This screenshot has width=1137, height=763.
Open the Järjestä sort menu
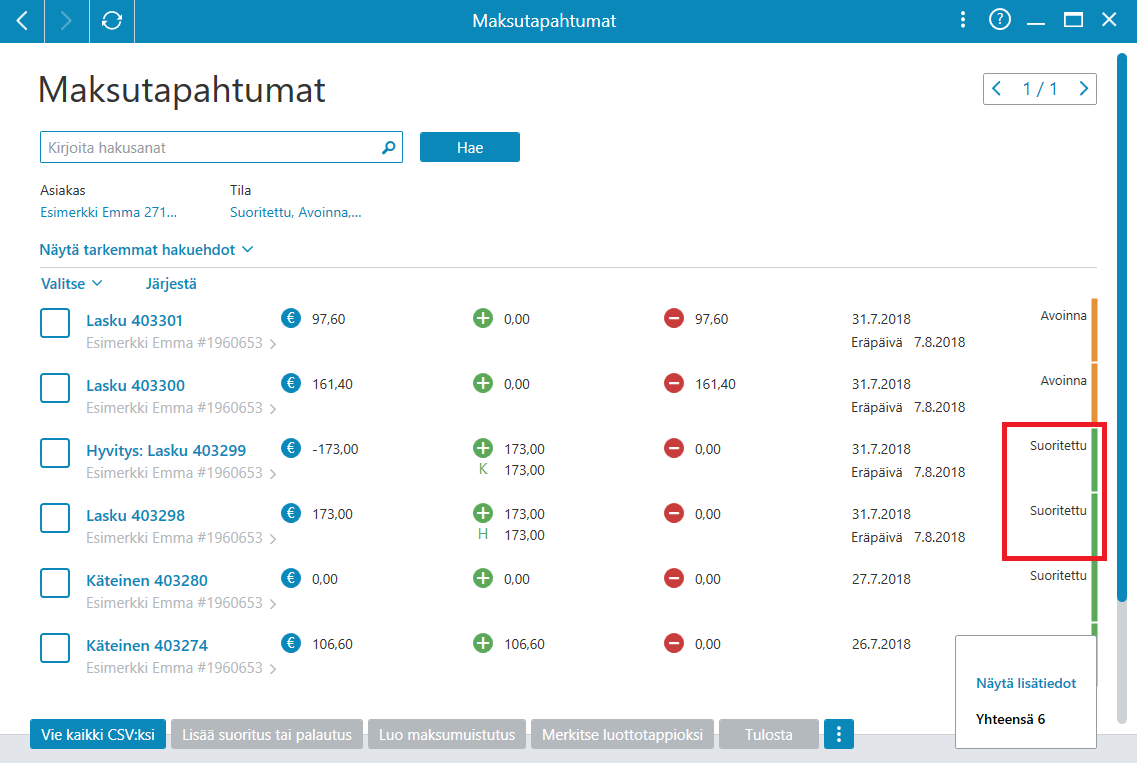(171, 284)
